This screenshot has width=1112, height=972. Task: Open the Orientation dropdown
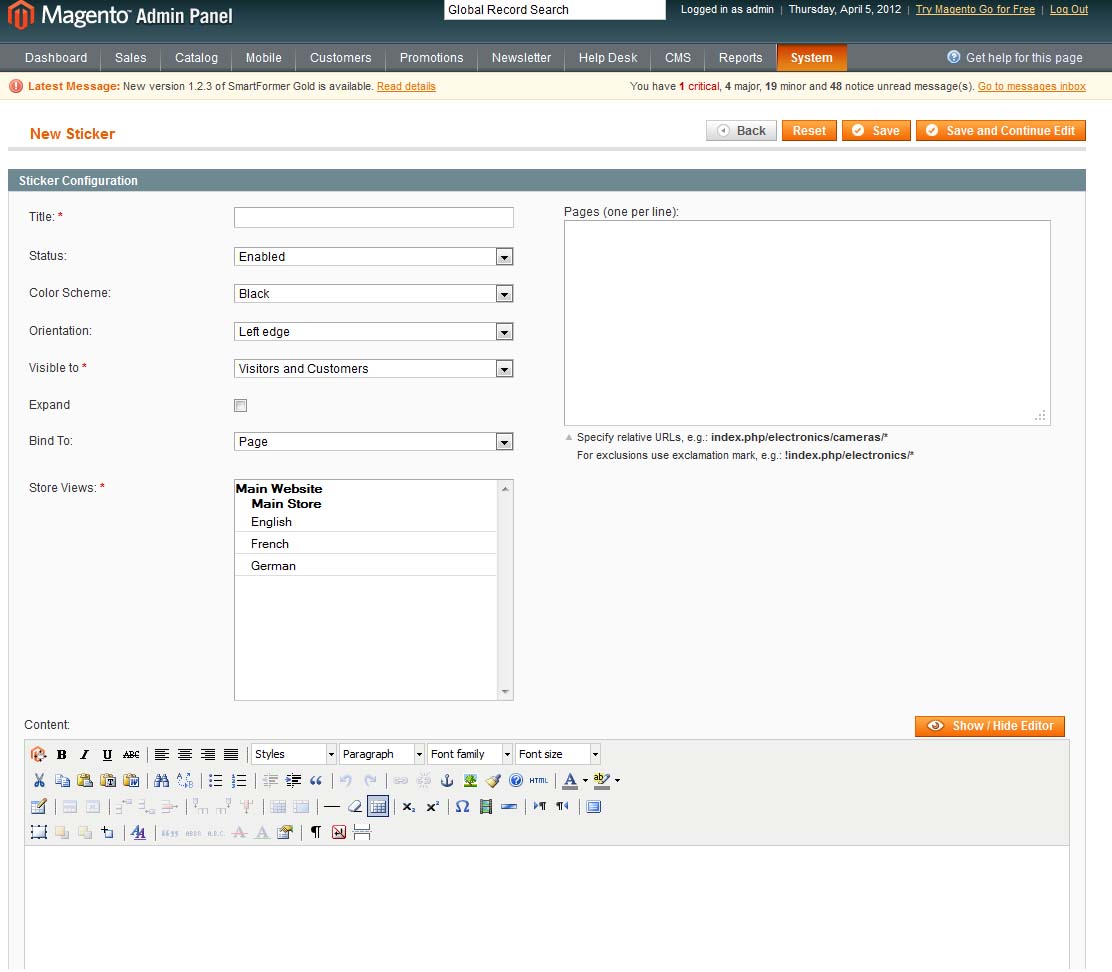(x=373, y=332)
